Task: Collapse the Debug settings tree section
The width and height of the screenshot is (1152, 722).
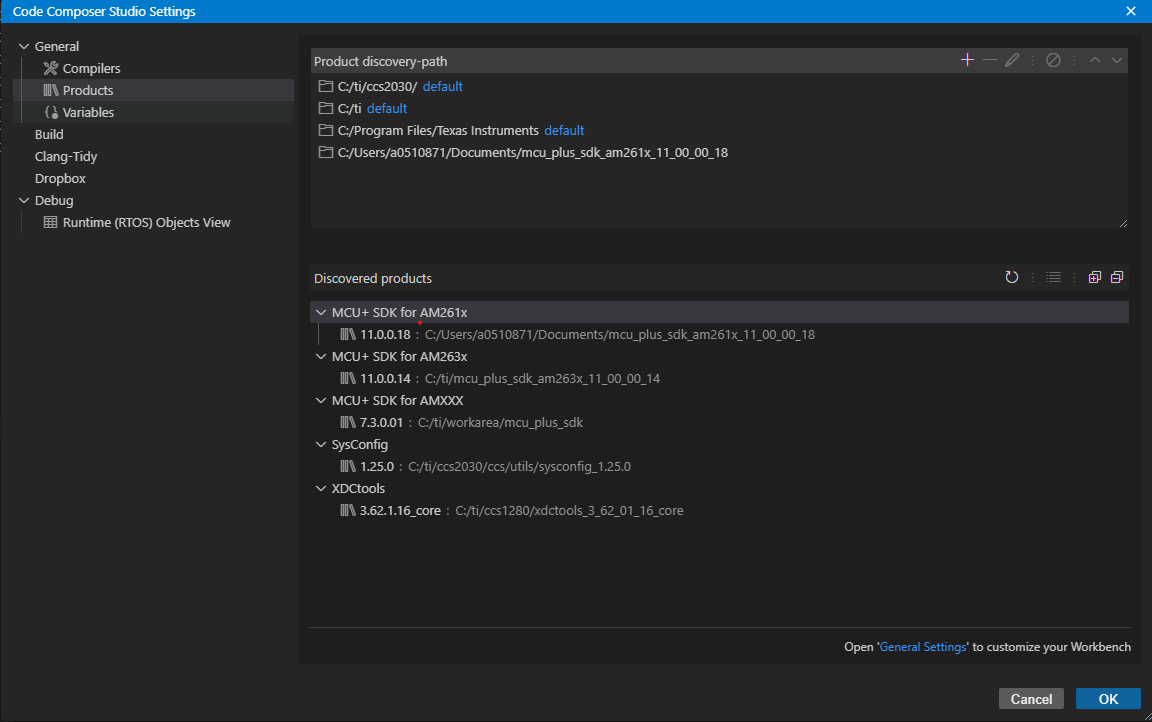Action: (24, 201)
